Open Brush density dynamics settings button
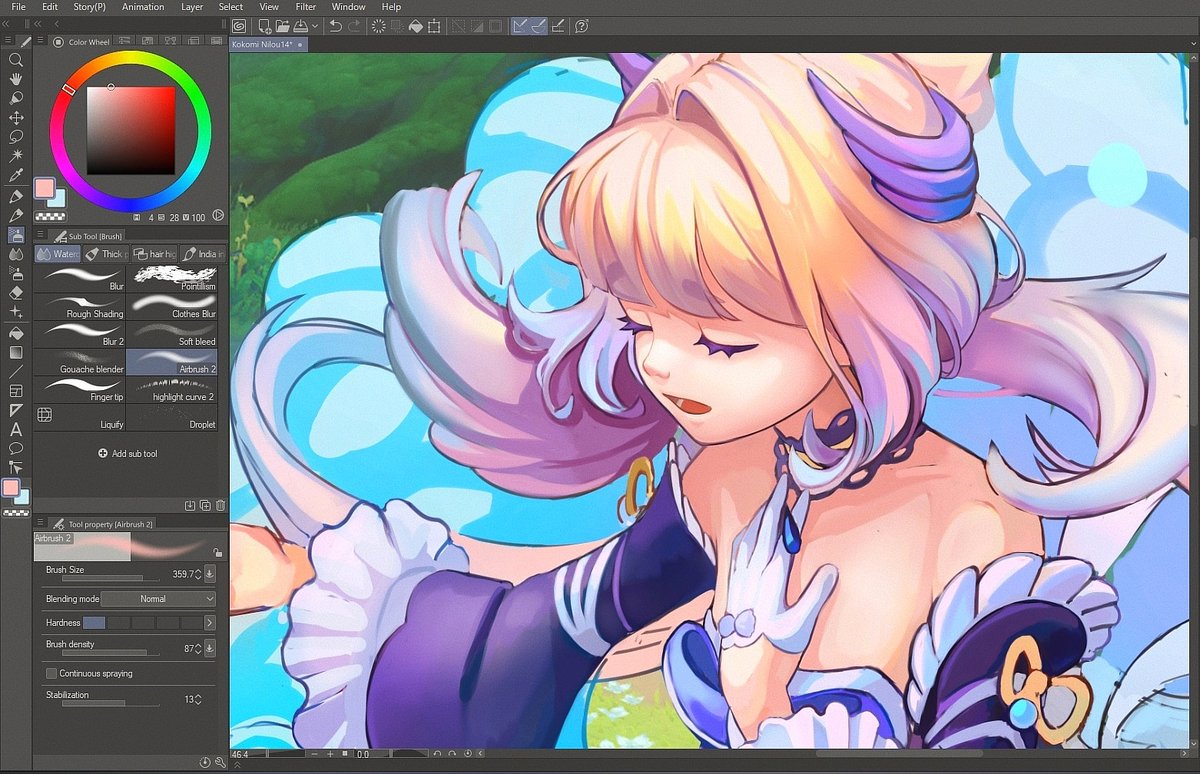This screenshot has width=1200, height=774. pyautogui.click(x=210, y=649)
